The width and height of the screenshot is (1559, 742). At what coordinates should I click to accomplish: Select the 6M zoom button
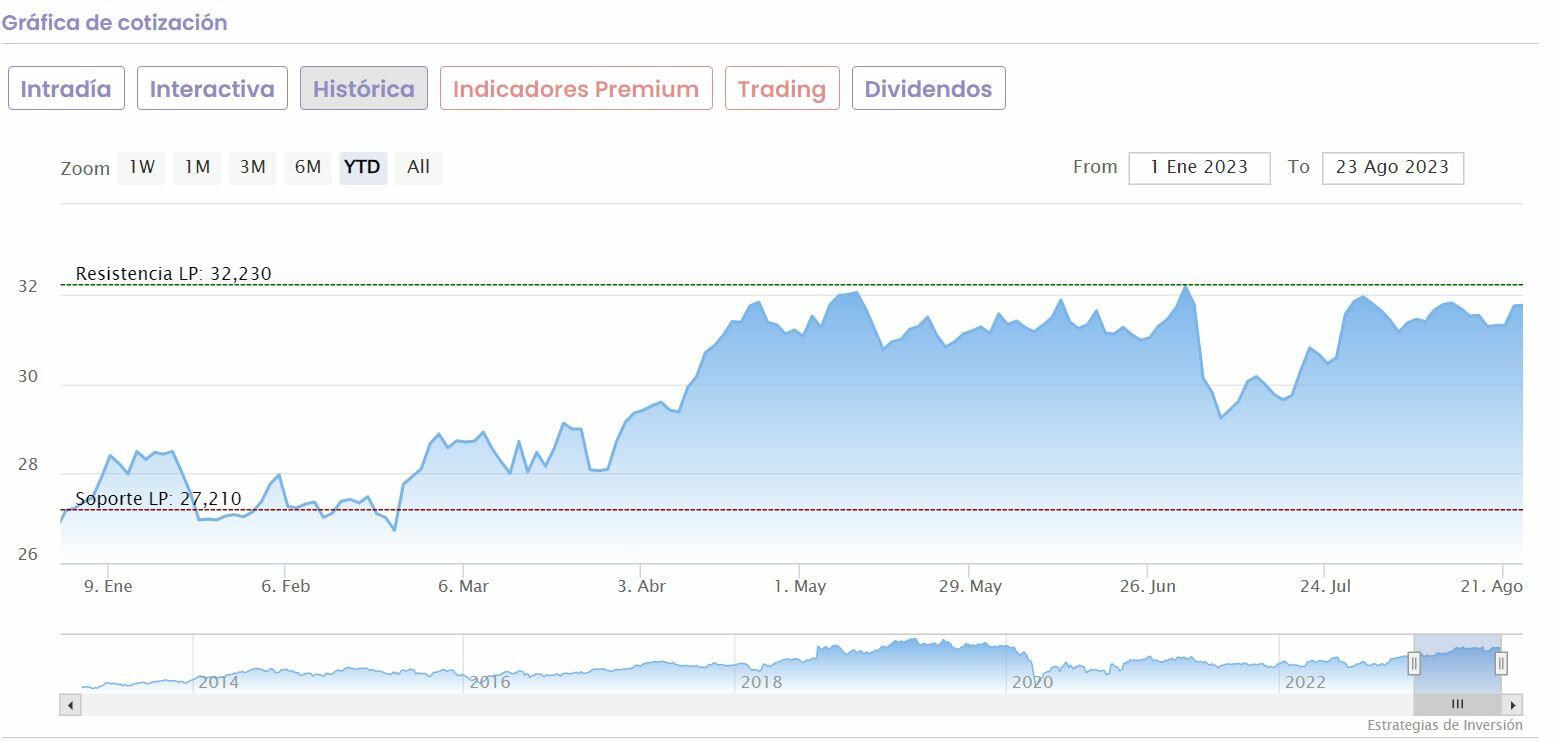pos(307,167)
